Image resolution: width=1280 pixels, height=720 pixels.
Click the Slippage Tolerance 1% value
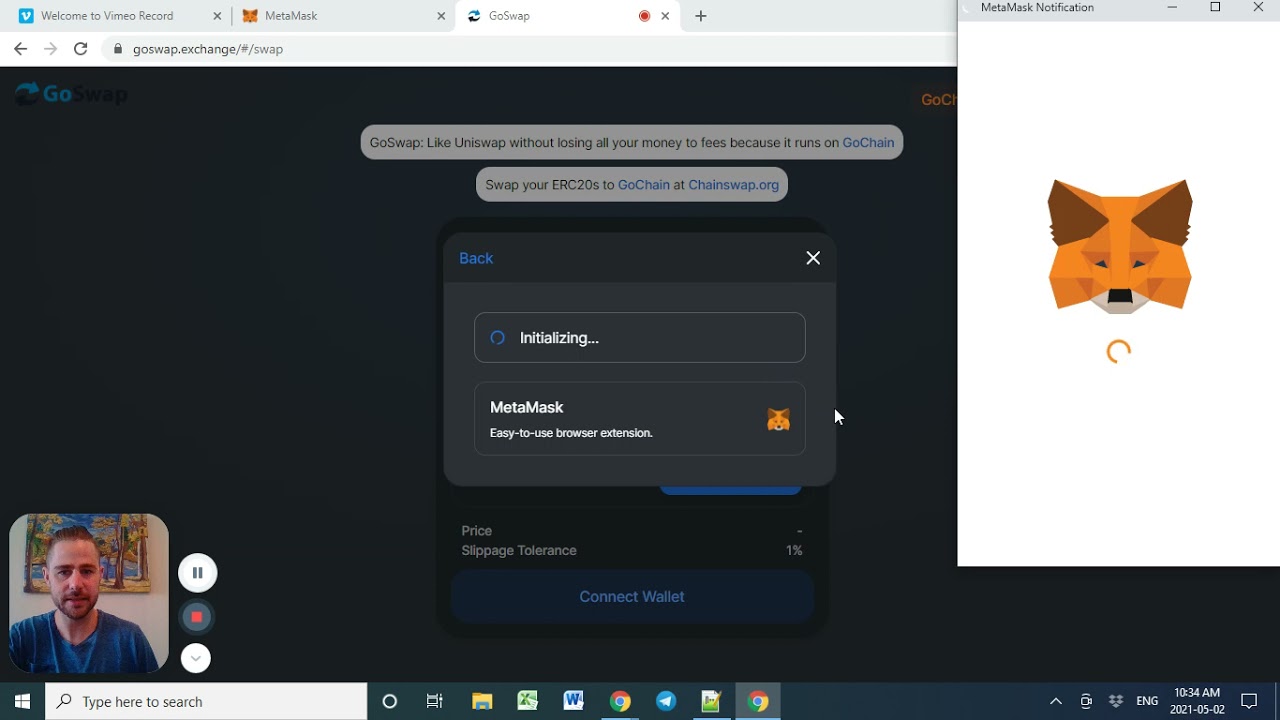coord(794,550)
